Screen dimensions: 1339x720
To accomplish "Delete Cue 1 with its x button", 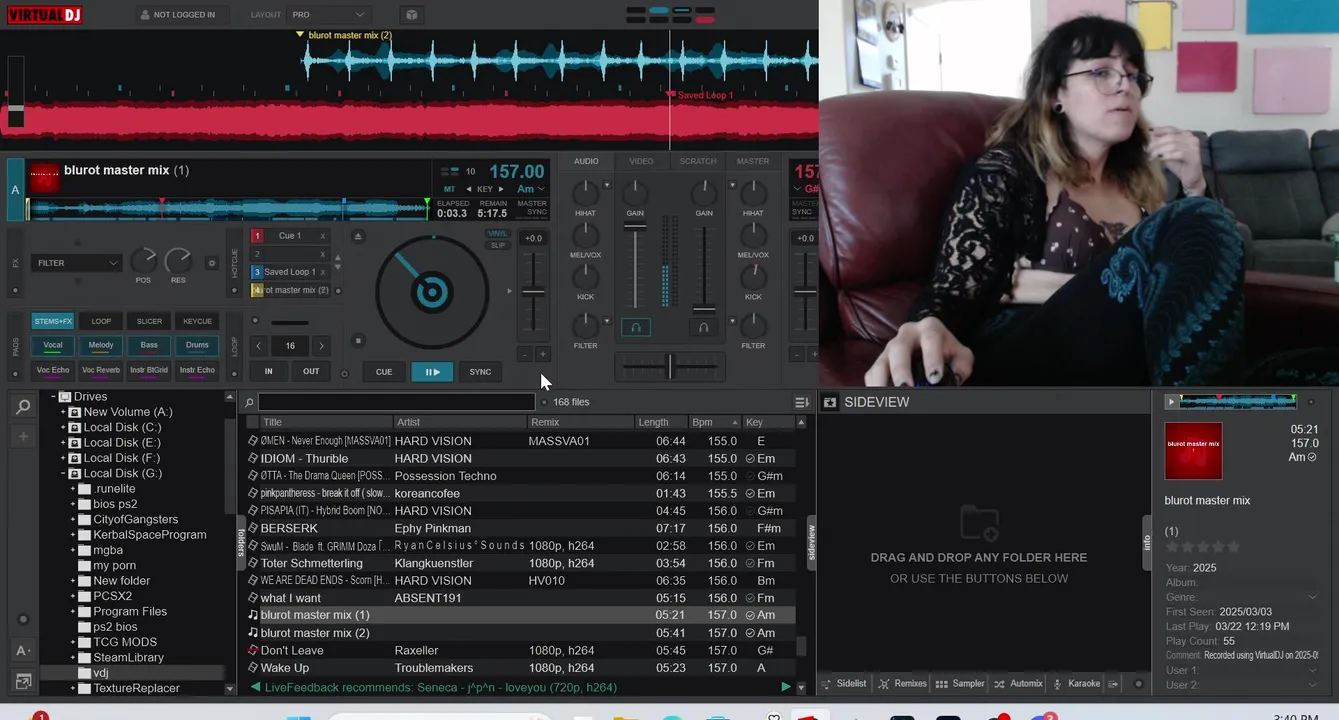I will [322, 236].
